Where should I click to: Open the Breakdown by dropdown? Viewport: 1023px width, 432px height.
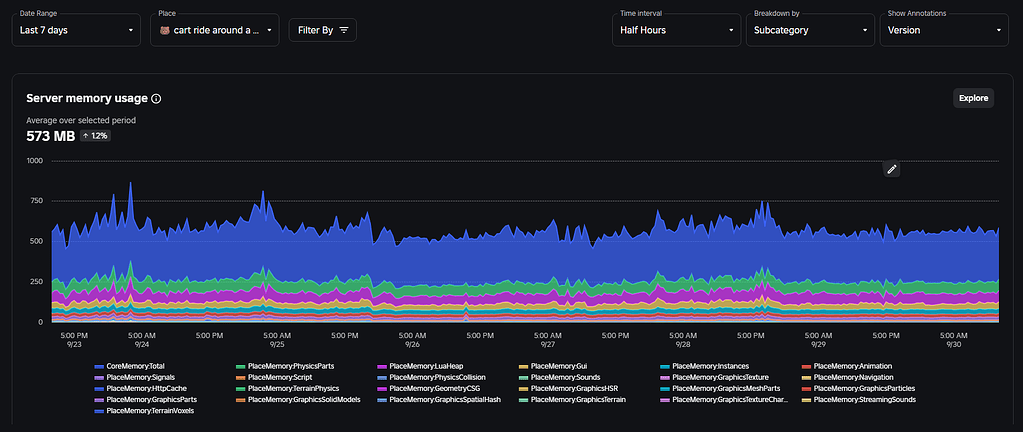pos(810,30)
